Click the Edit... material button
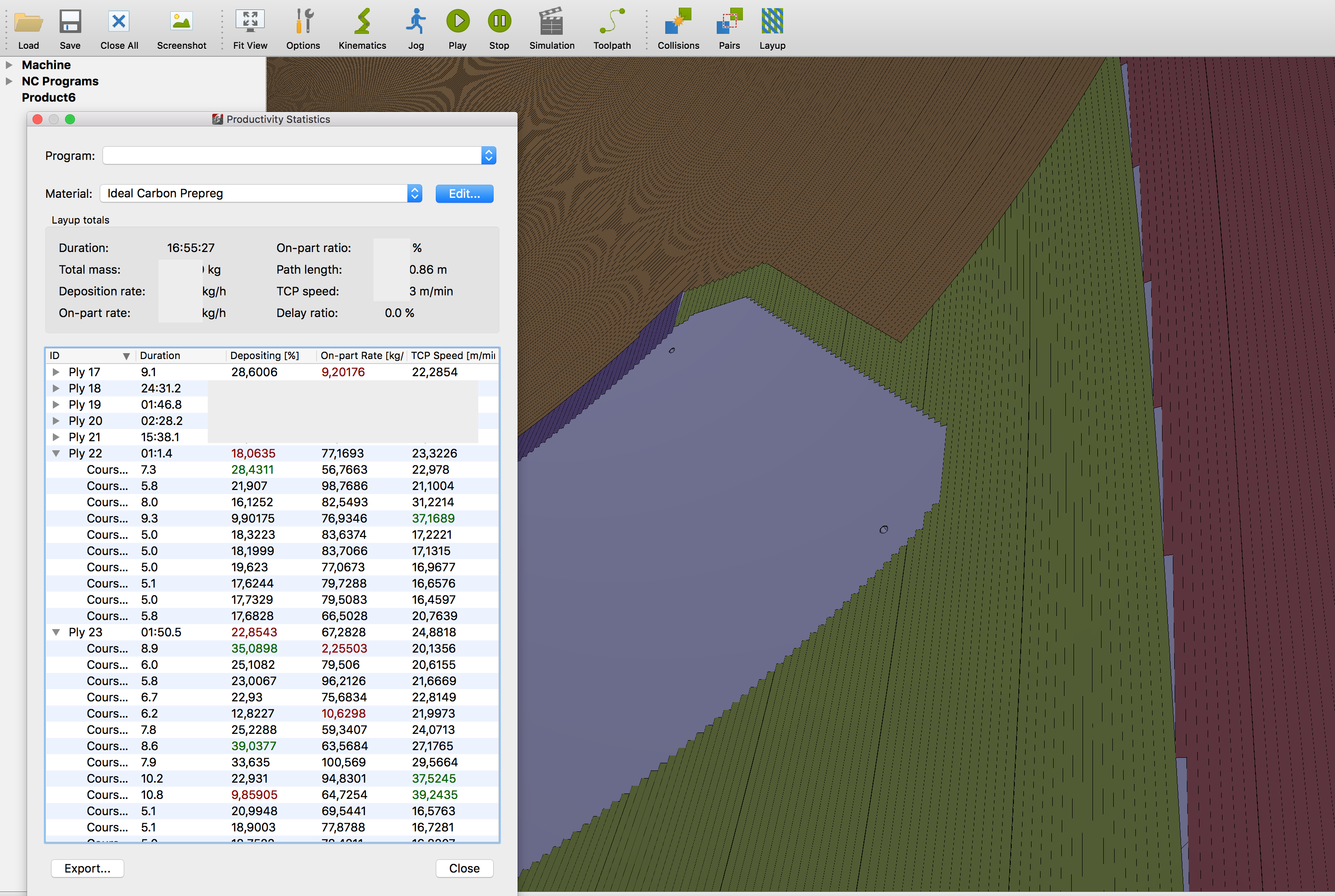 (464, 194)
